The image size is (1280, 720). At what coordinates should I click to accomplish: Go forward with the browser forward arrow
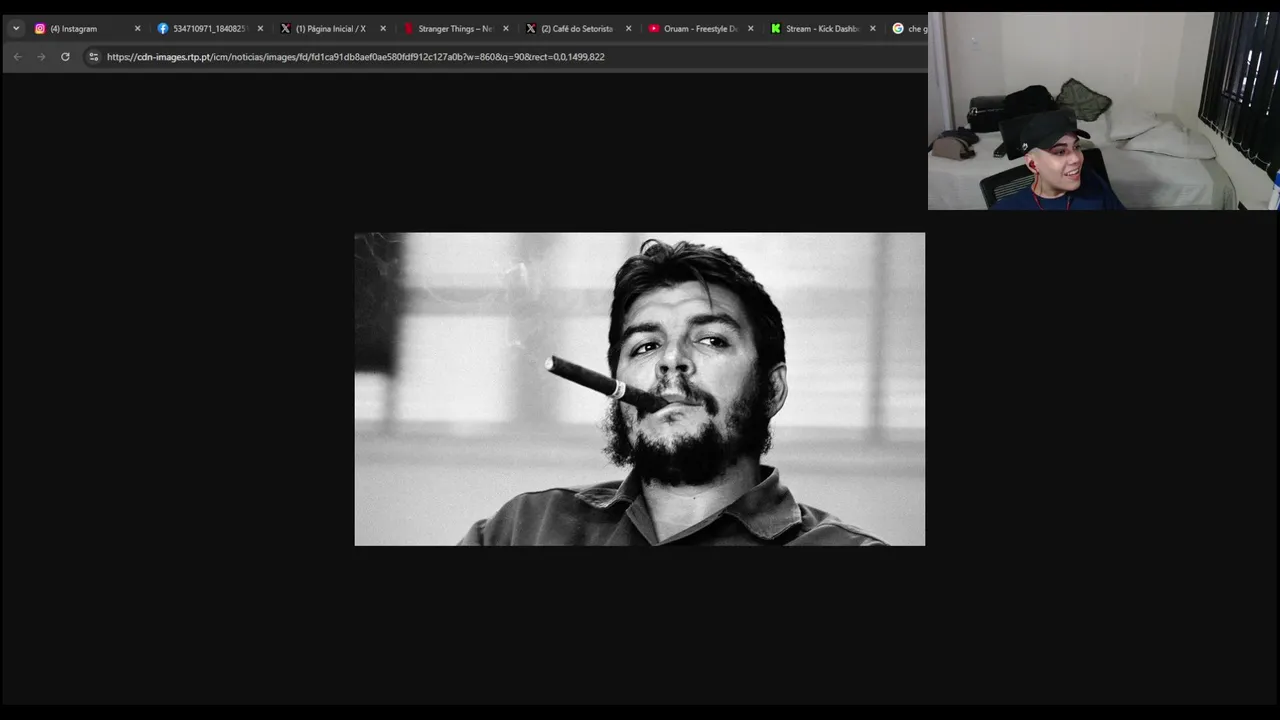coord(41,57)
